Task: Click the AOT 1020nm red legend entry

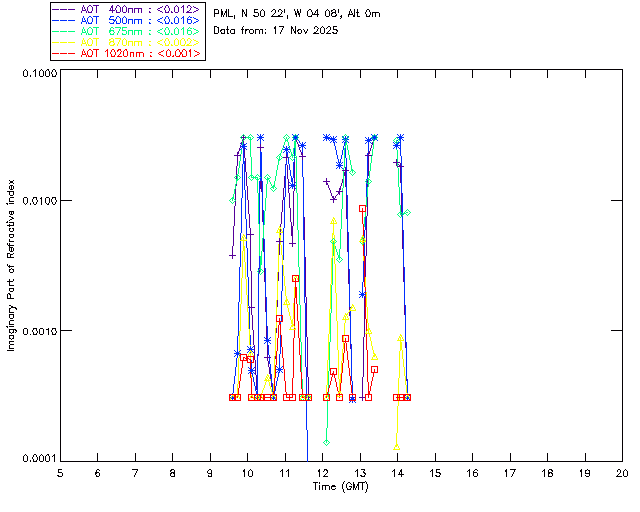Action: [140, 54]
